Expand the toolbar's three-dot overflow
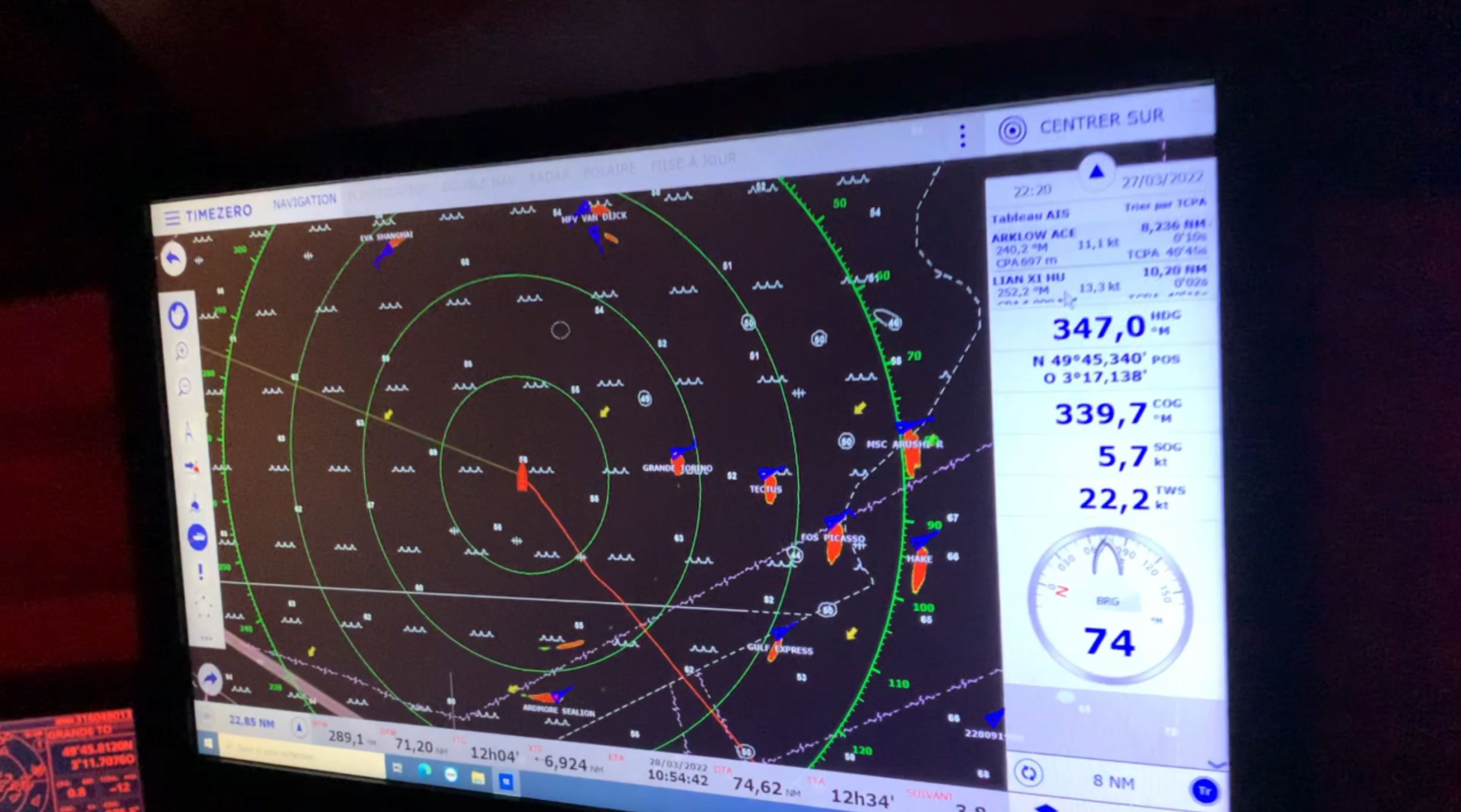Image resolution: width=1461 pixels, height=812 pixels. 206,638
